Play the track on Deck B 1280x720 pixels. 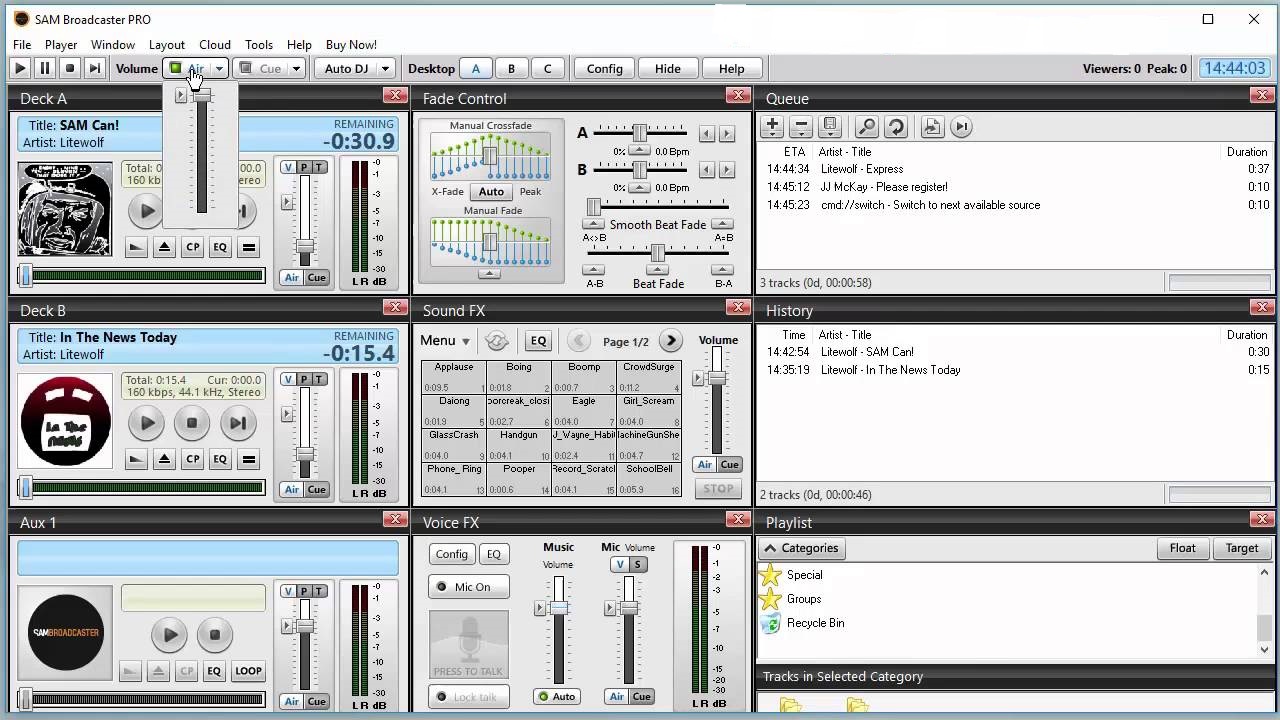146,423
